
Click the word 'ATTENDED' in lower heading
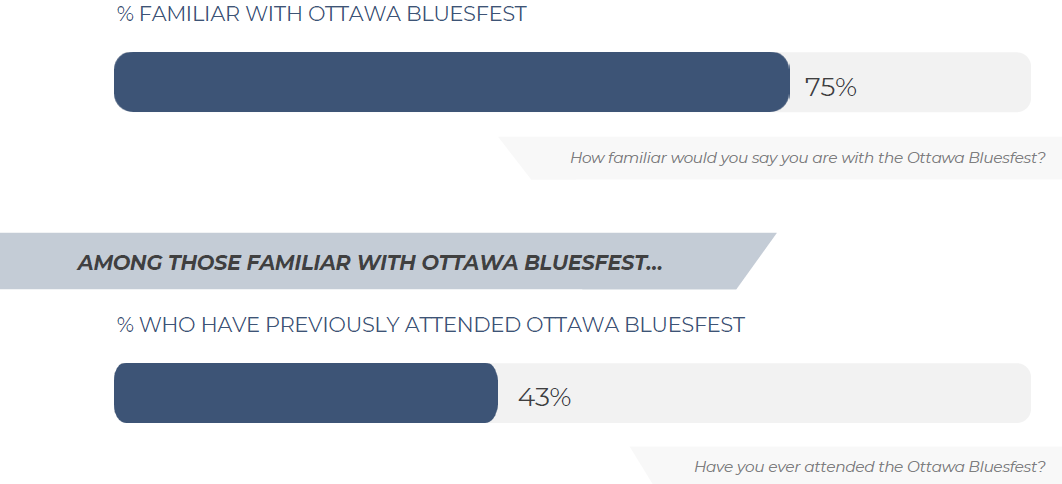(463, 325)
